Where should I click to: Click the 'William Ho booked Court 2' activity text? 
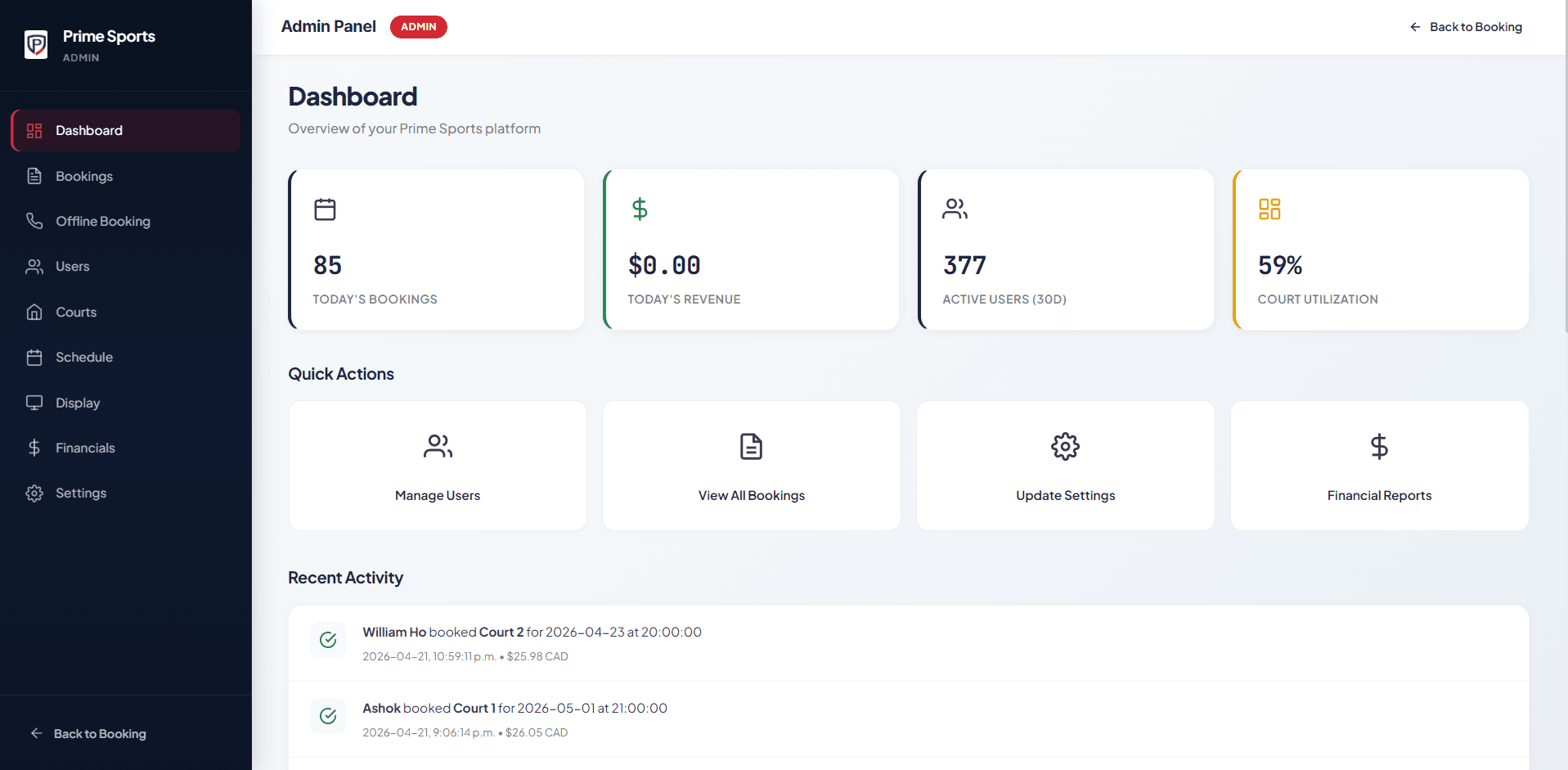coord(532,633)
